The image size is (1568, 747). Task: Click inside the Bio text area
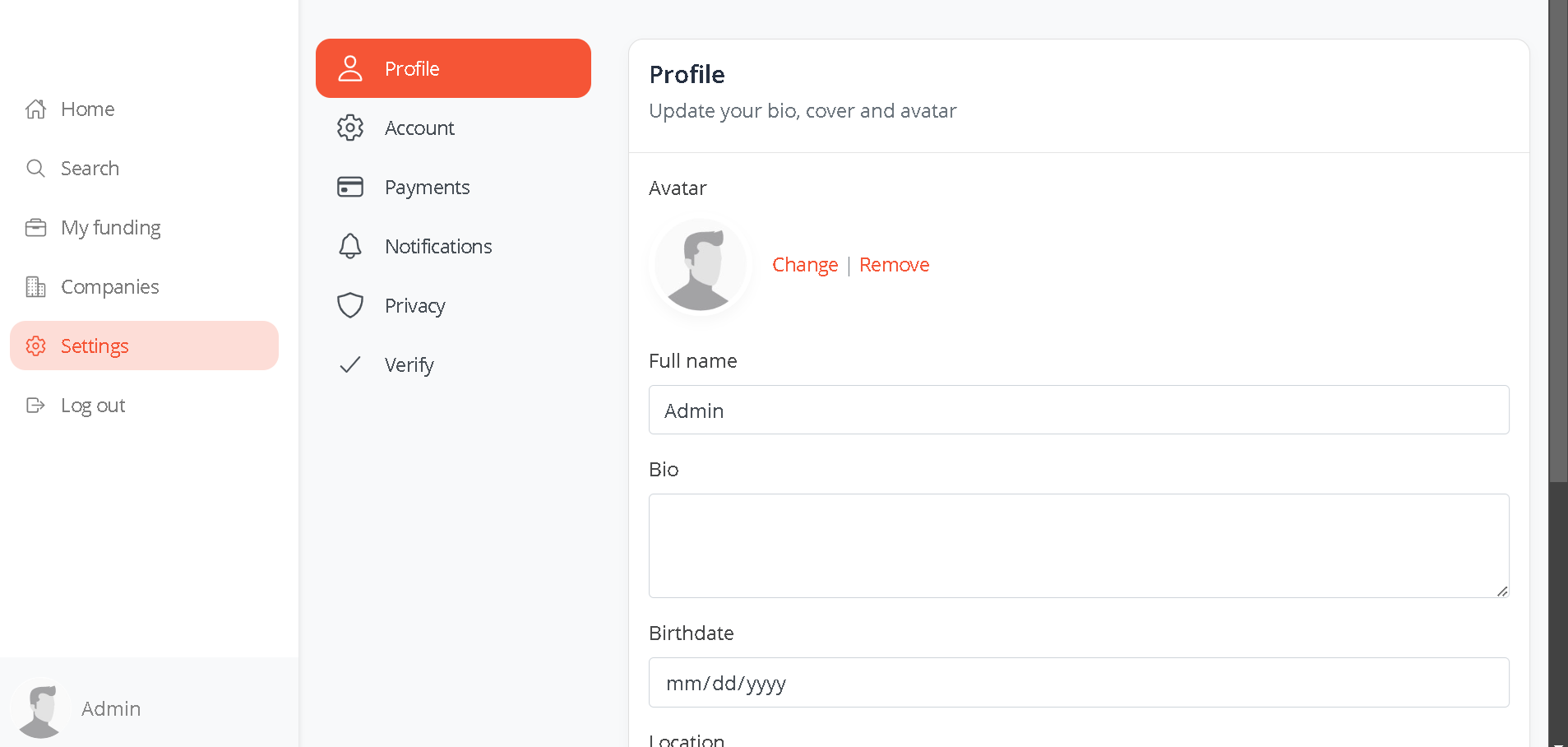pos(1079,545)
